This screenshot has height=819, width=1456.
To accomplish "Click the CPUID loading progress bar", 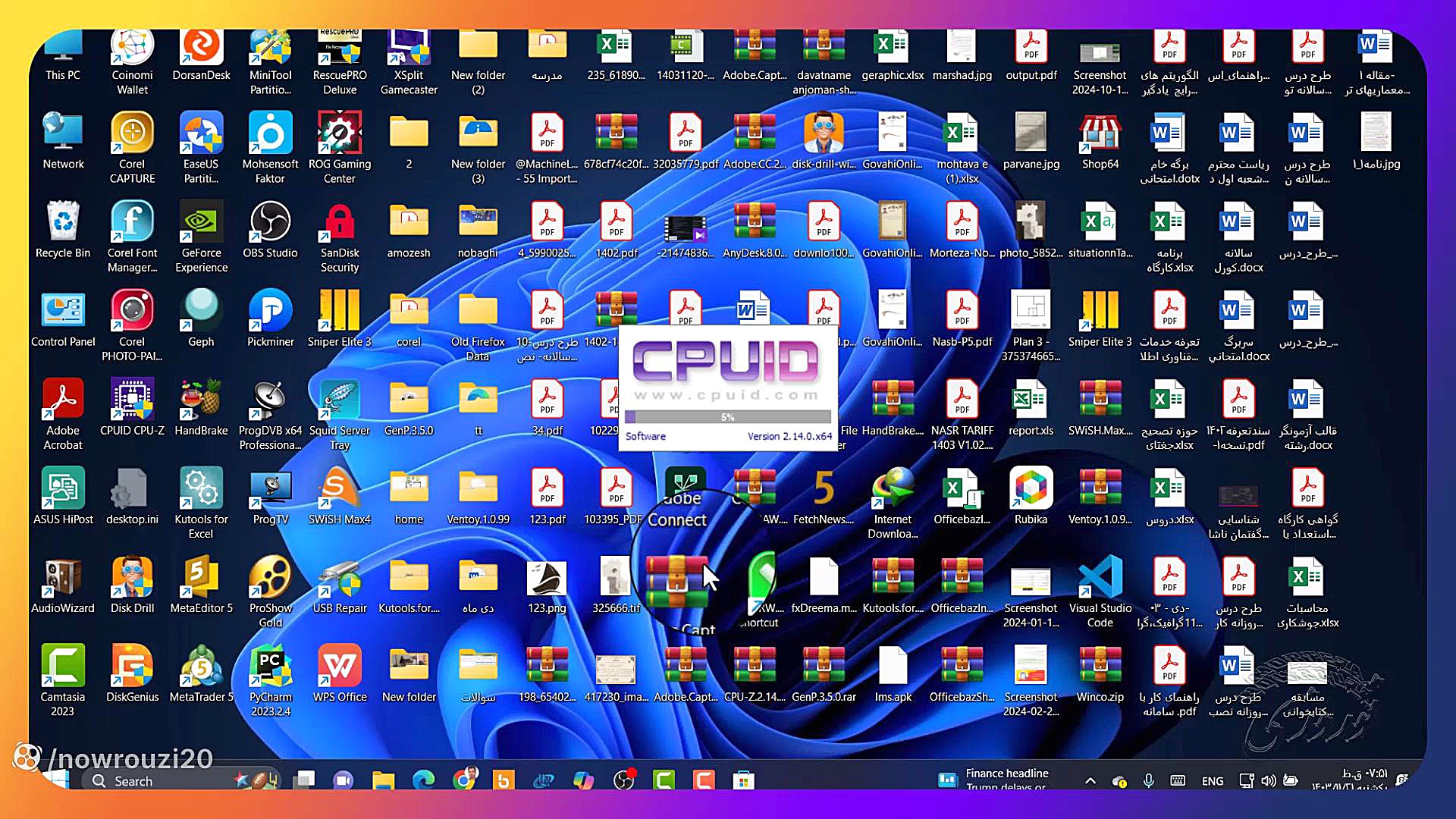I will point(728,417).
